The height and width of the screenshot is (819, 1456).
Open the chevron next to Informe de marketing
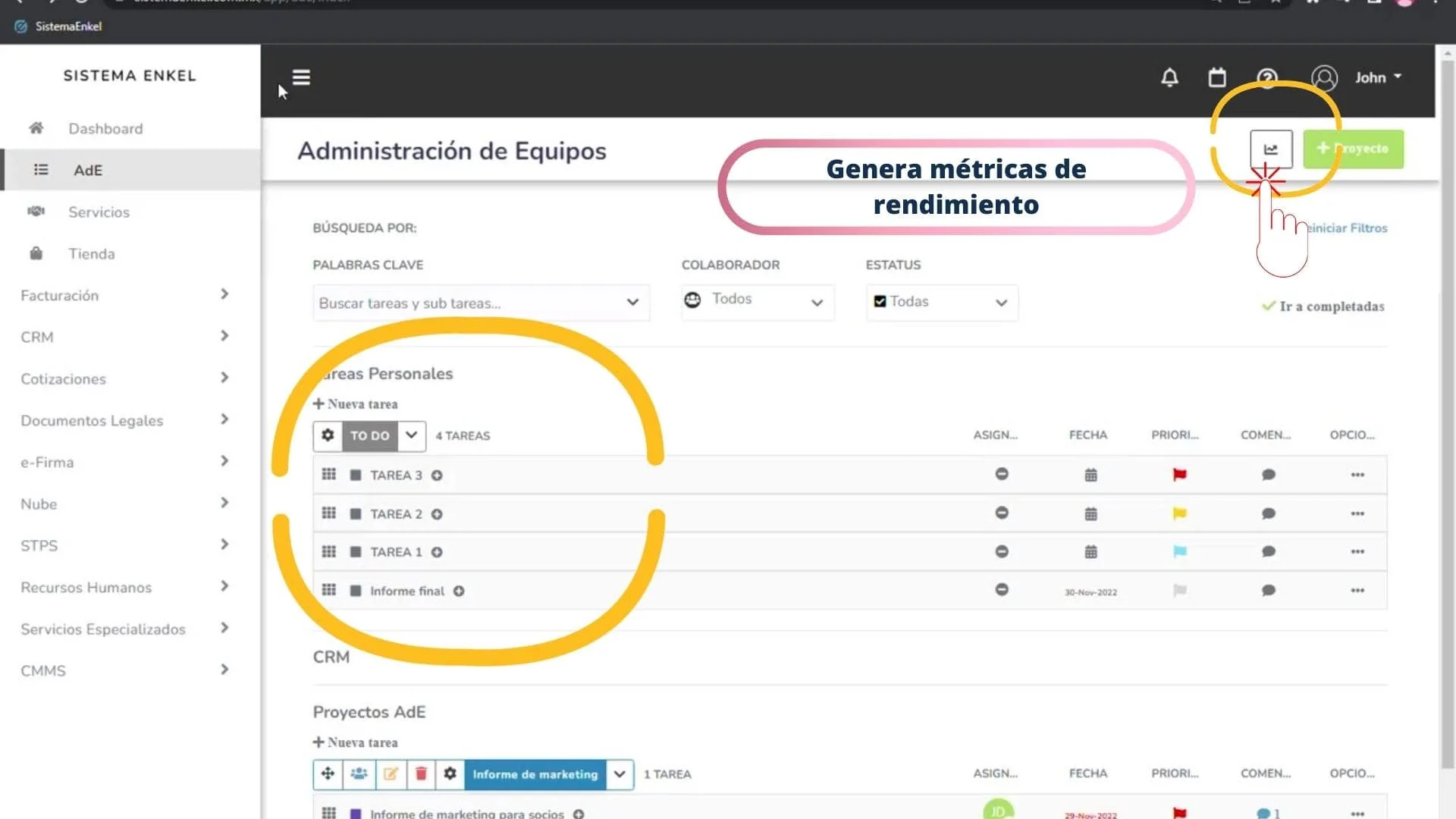point(620,774)
